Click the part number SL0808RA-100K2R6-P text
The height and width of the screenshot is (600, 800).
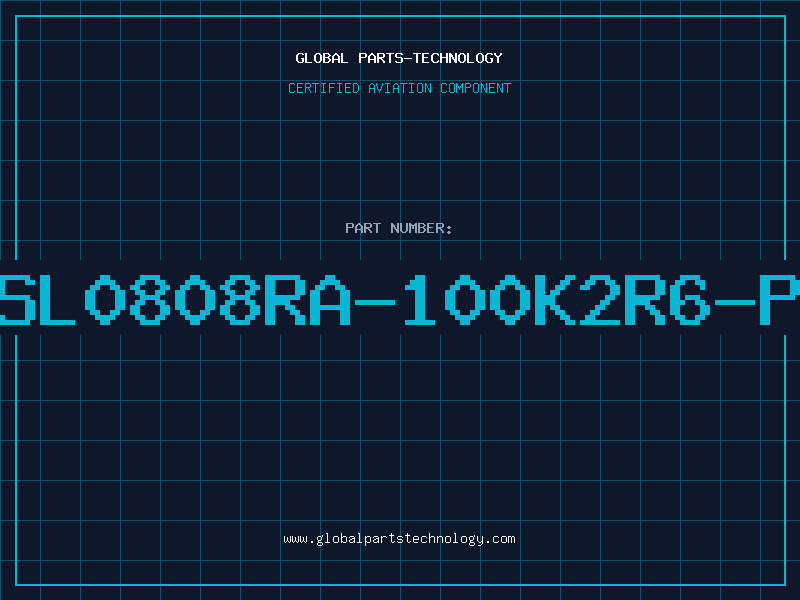click(400, 299)
